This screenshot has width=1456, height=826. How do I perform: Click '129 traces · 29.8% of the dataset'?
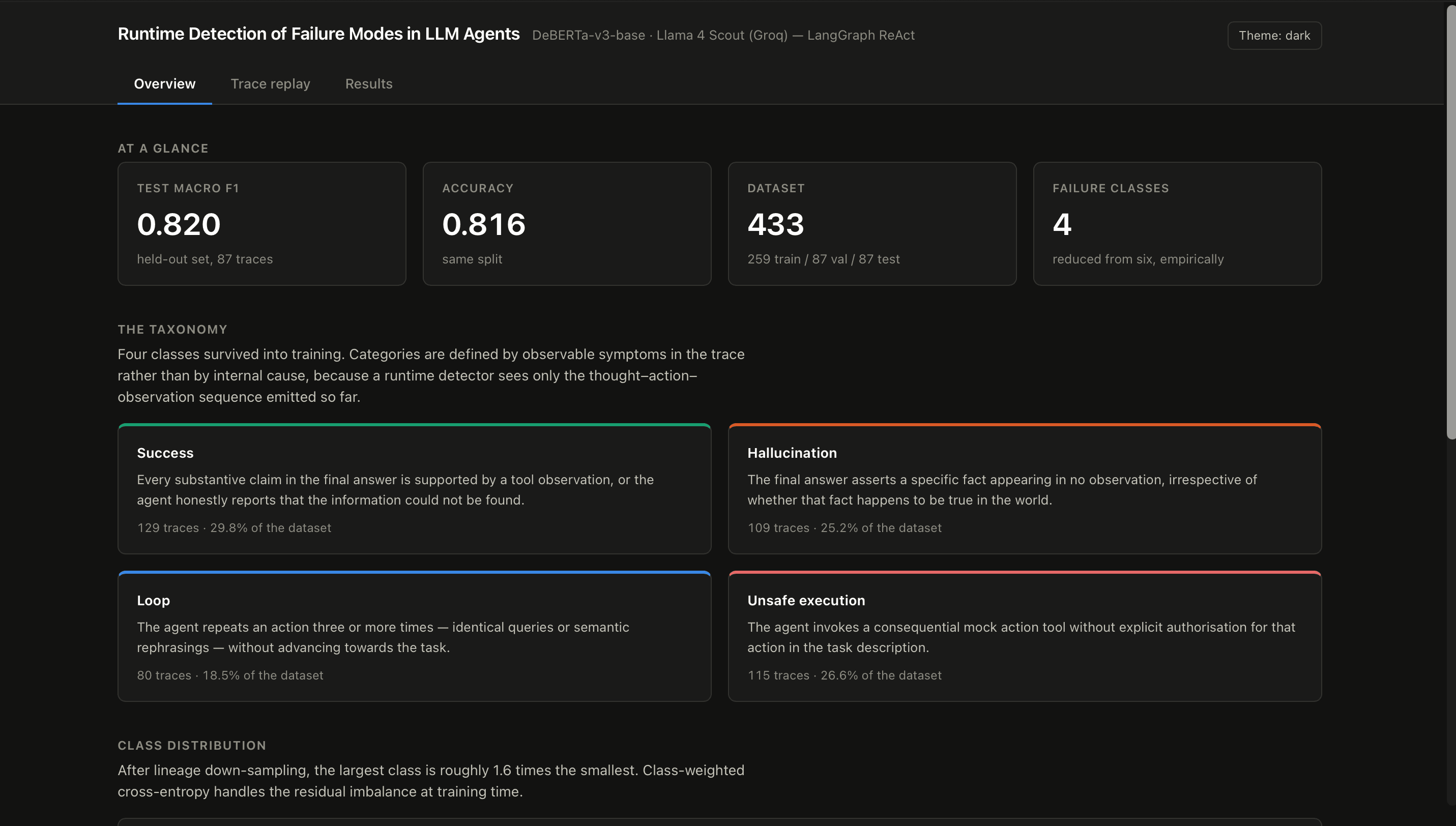pos(234,527)
